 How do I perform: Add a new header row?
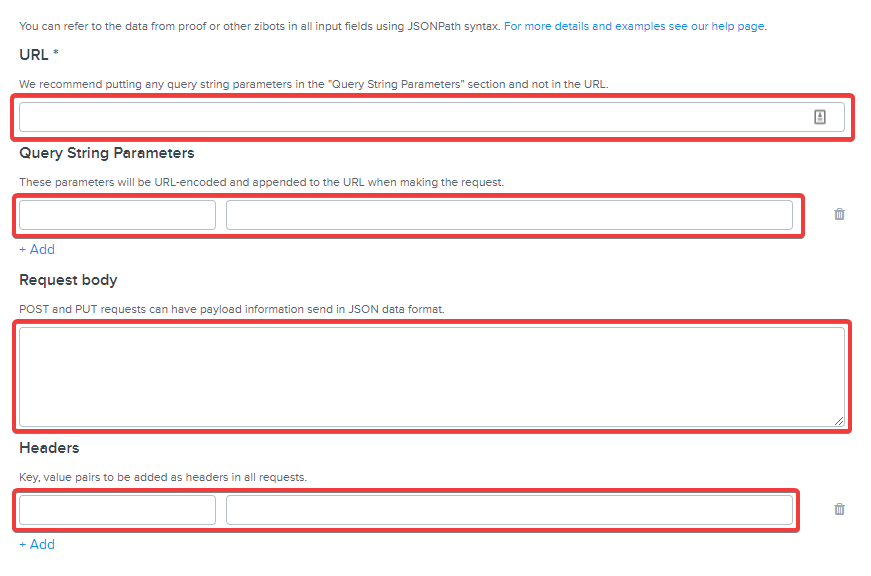[37, 544]
